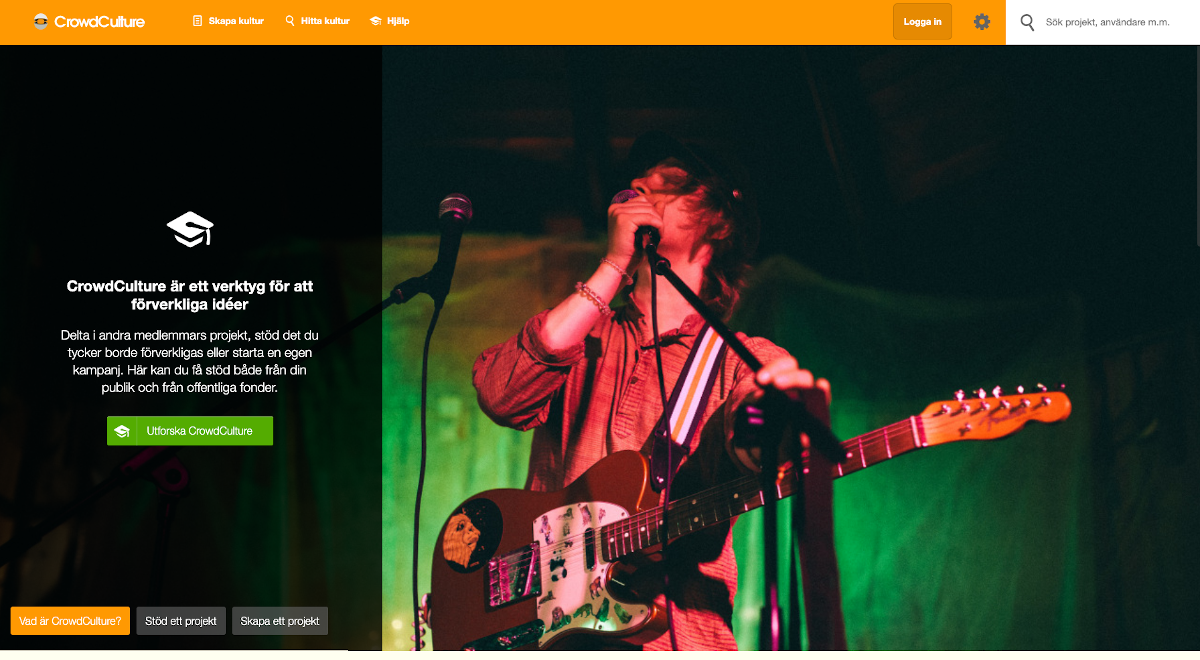Click the graduation cap icon beside Hjälp
Image resolution: width=1200 pixels, height=660 pixels.
pos(376,21)
